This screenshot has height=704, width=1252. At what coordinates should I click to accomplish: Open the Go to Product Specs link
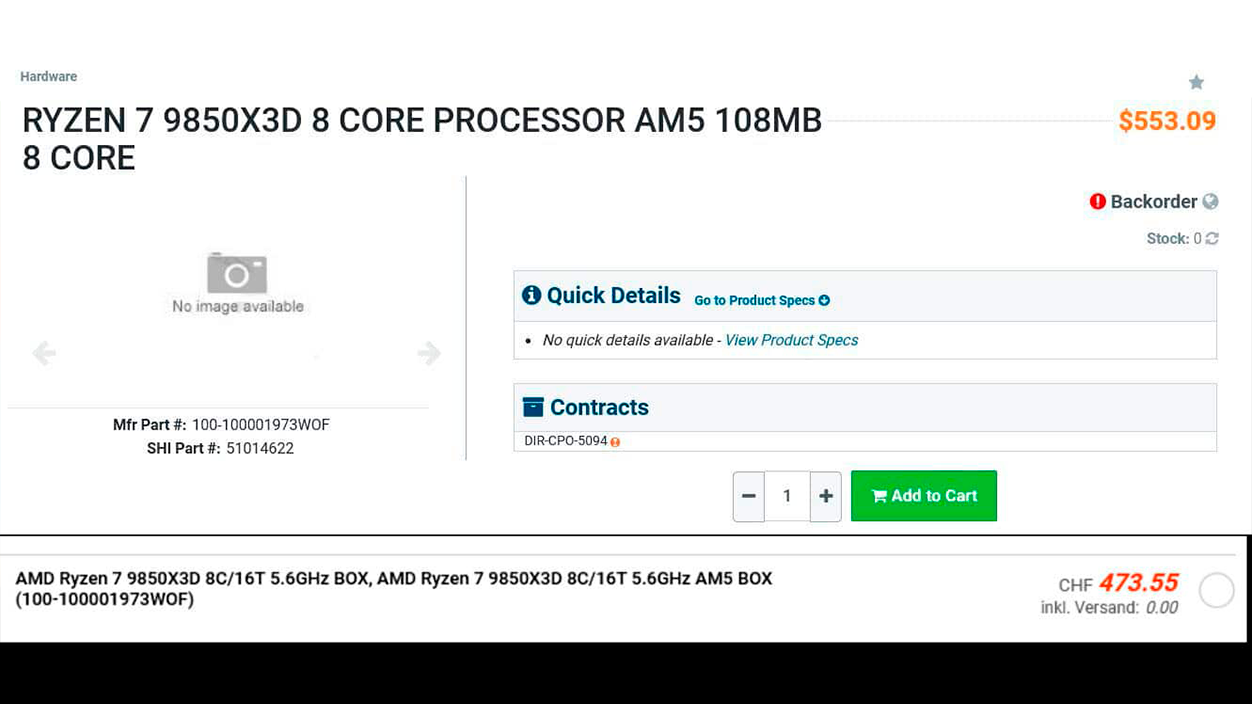point(756,300)
